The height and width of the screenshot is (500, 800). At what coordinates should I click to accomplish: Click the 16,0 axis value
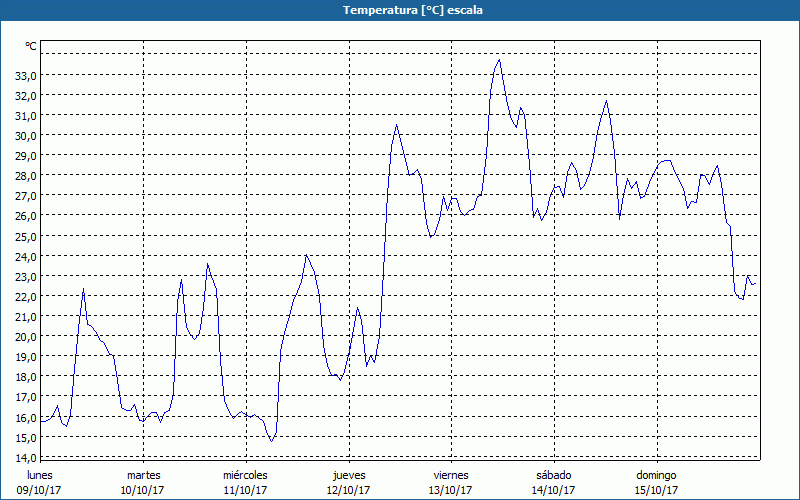[x=25, y=417]
